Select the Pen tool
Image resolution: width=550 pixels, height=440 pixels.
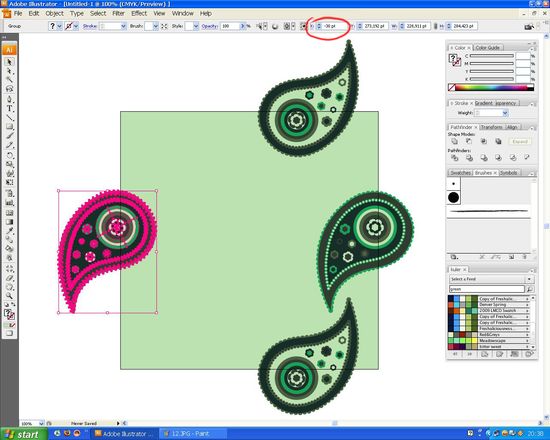click(x=9, y=99)
